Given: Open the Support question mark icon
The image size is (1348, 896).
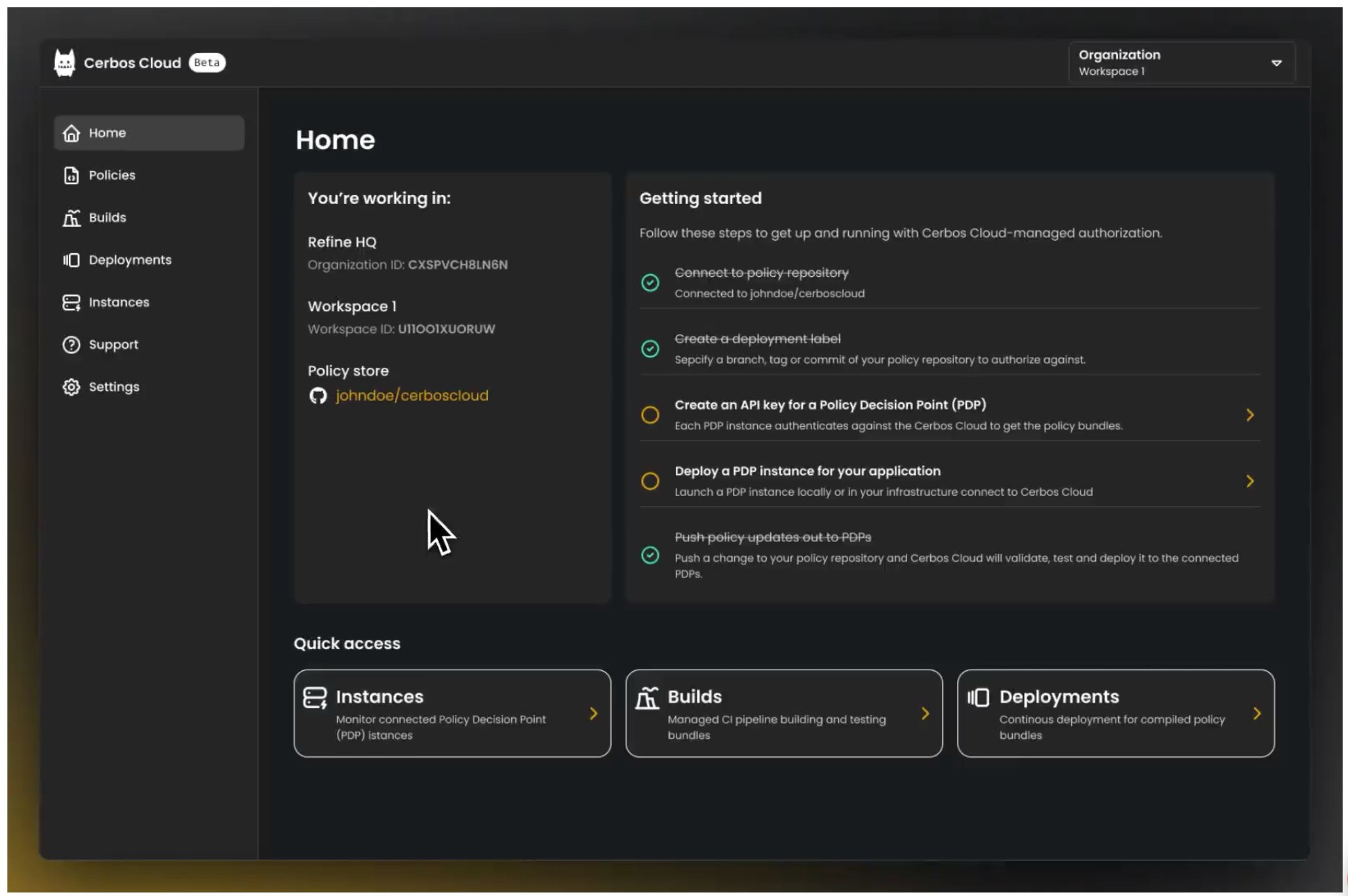Looking at the screenshot, I should (71, 344).
